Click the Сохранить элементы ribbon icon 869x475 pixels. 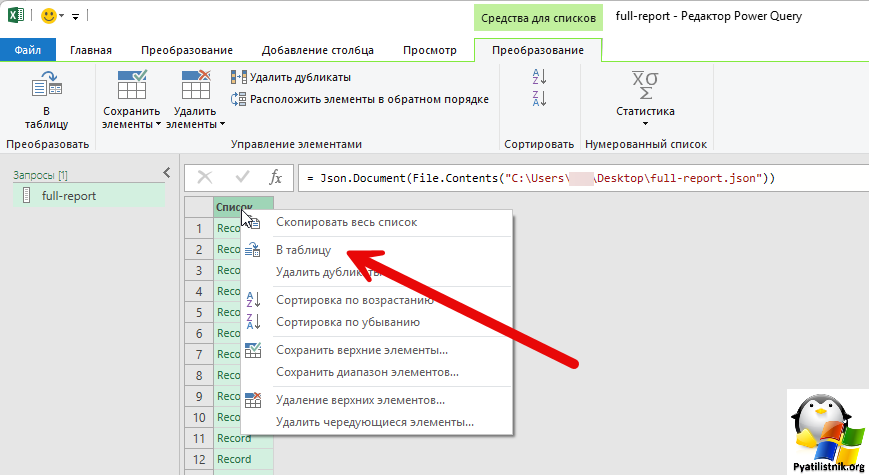coord(132,84)
